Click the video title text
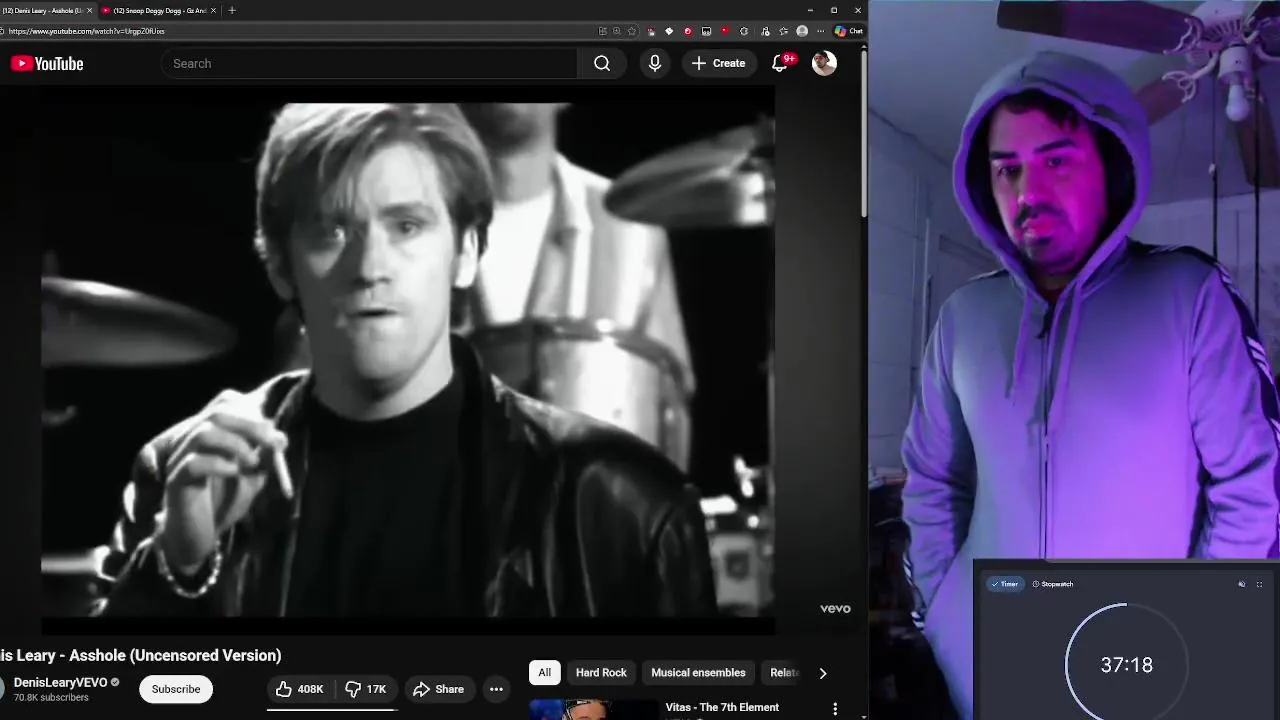1280x720 pixels. tap(140, 655)
